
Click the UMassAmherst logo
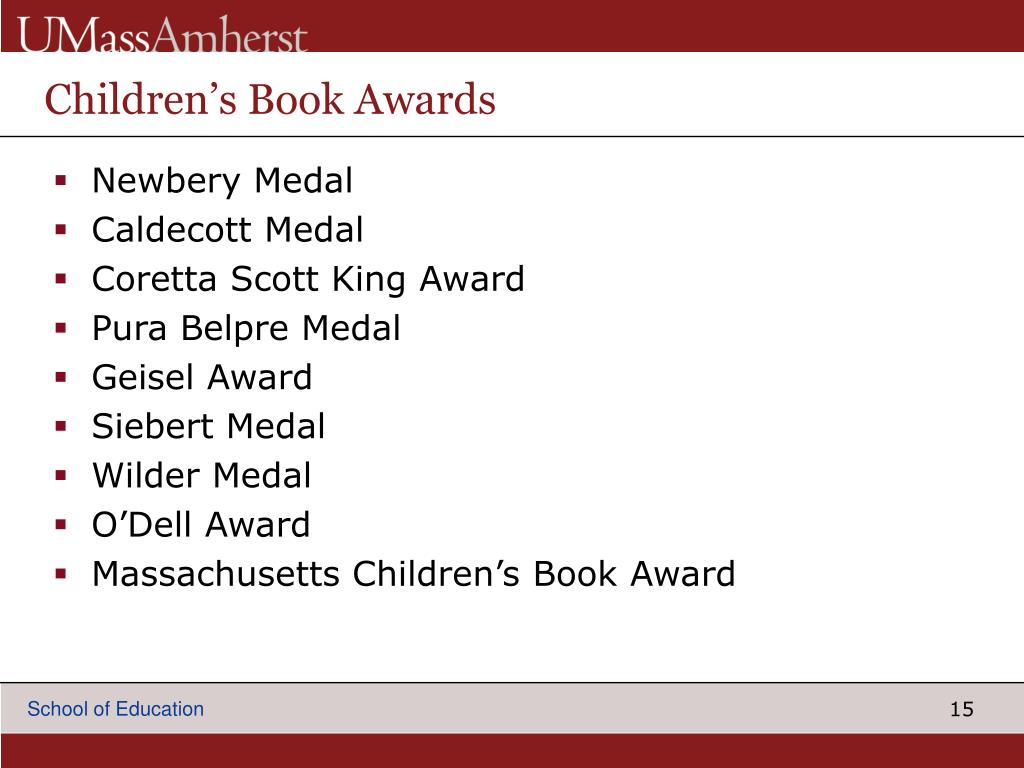[x=162, y=35]
